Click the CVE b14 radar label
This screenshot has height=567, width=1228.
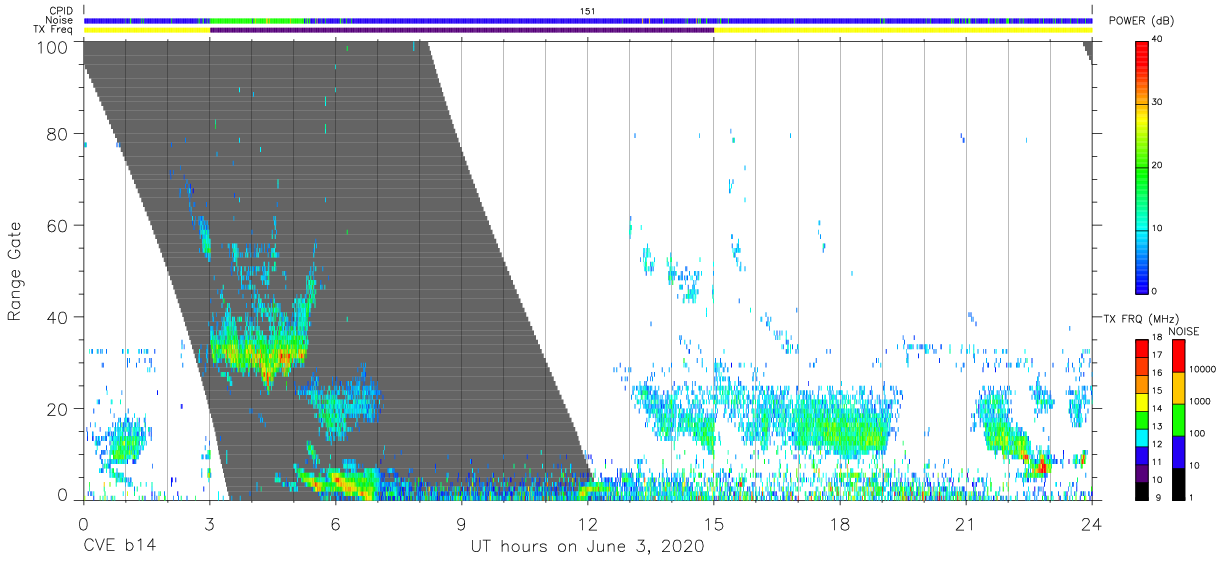pyautogui.click(x=119, y=547)
